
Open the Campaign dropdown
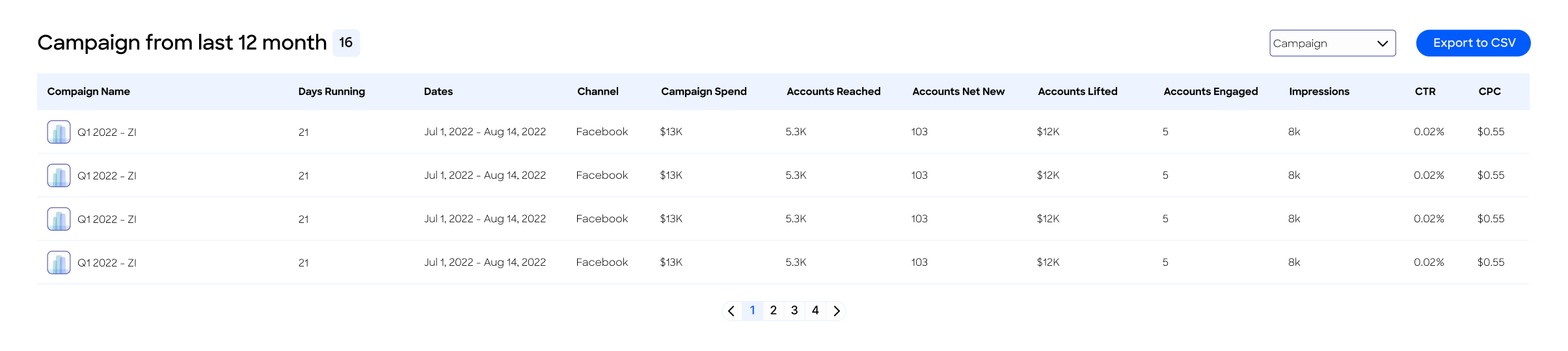click(1332, 44)
